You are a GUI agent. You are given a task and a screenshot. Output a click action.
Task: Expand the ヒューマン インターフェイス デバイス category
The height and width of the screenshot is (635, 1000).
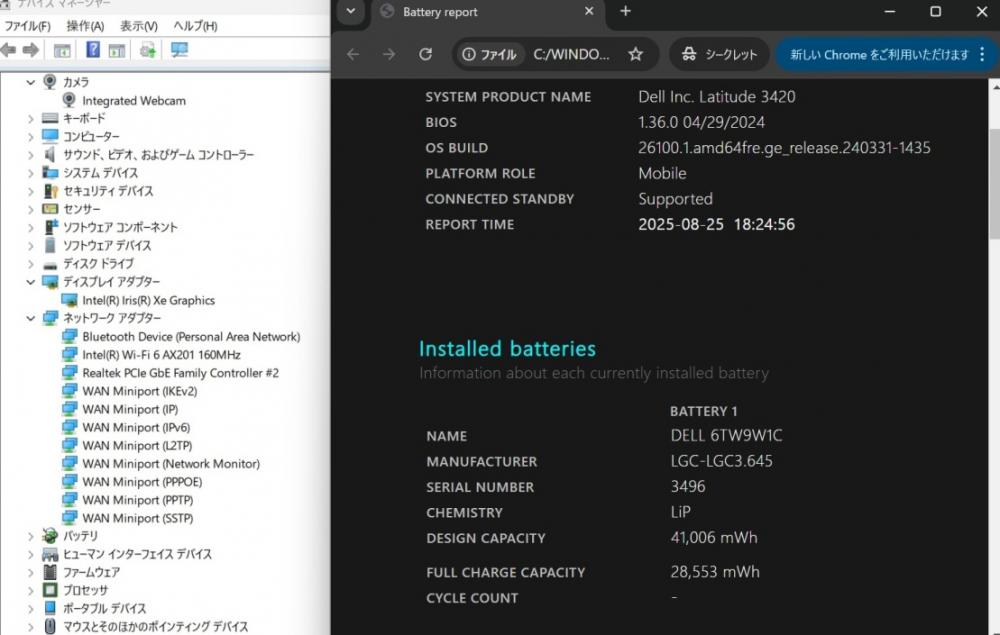tap(30, 555)
